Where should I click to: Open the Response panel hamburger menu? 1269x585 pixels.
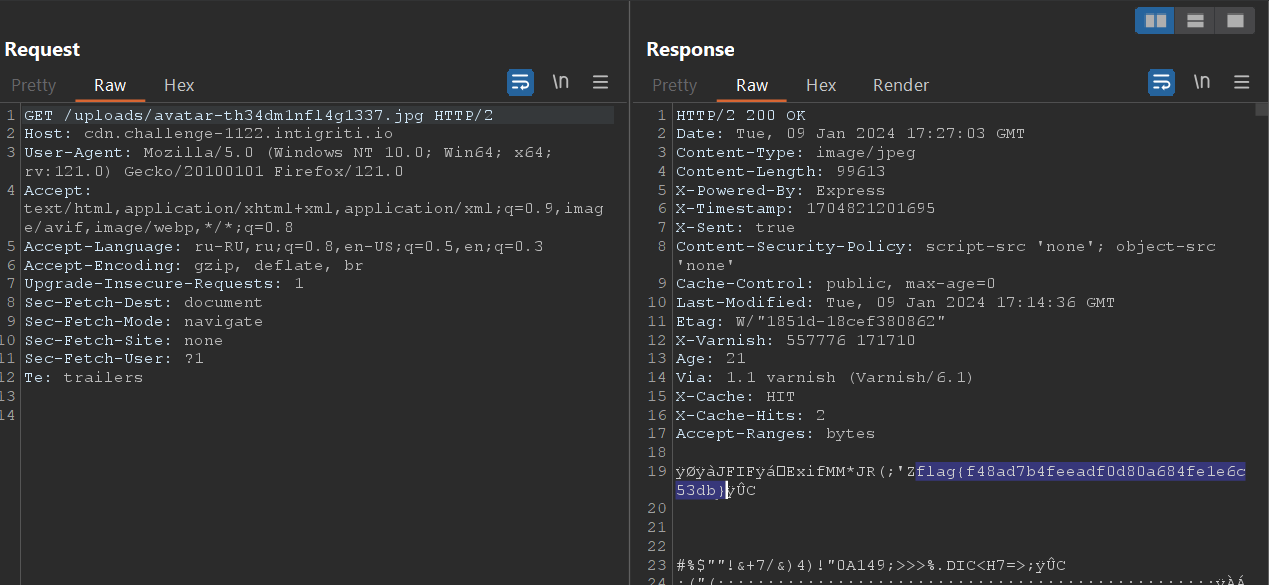(x=1241, y=83)
